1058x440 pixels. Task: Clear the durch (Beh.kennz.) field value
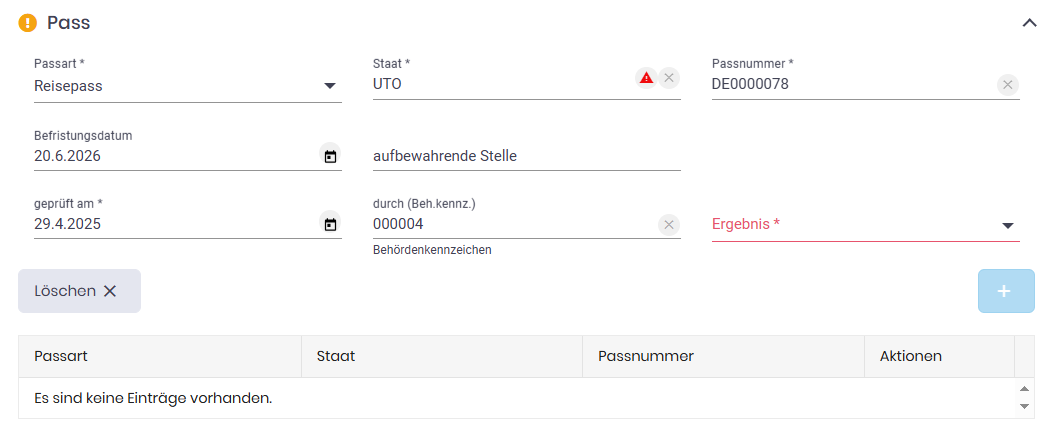(669, 225)
